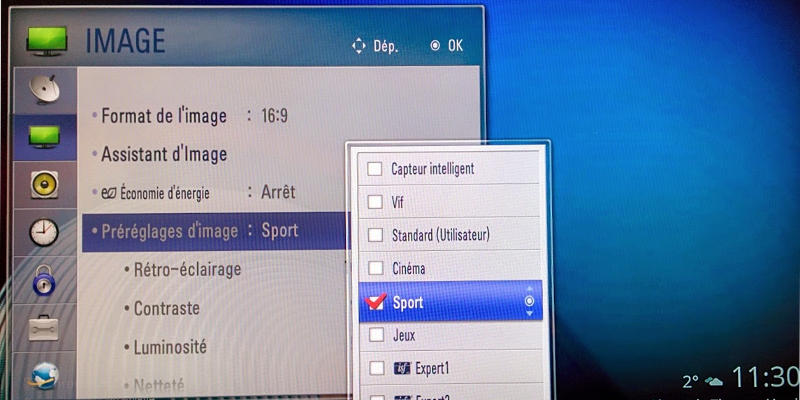
Task: Click the OK circle icon in header
Action: coord(435,46)
